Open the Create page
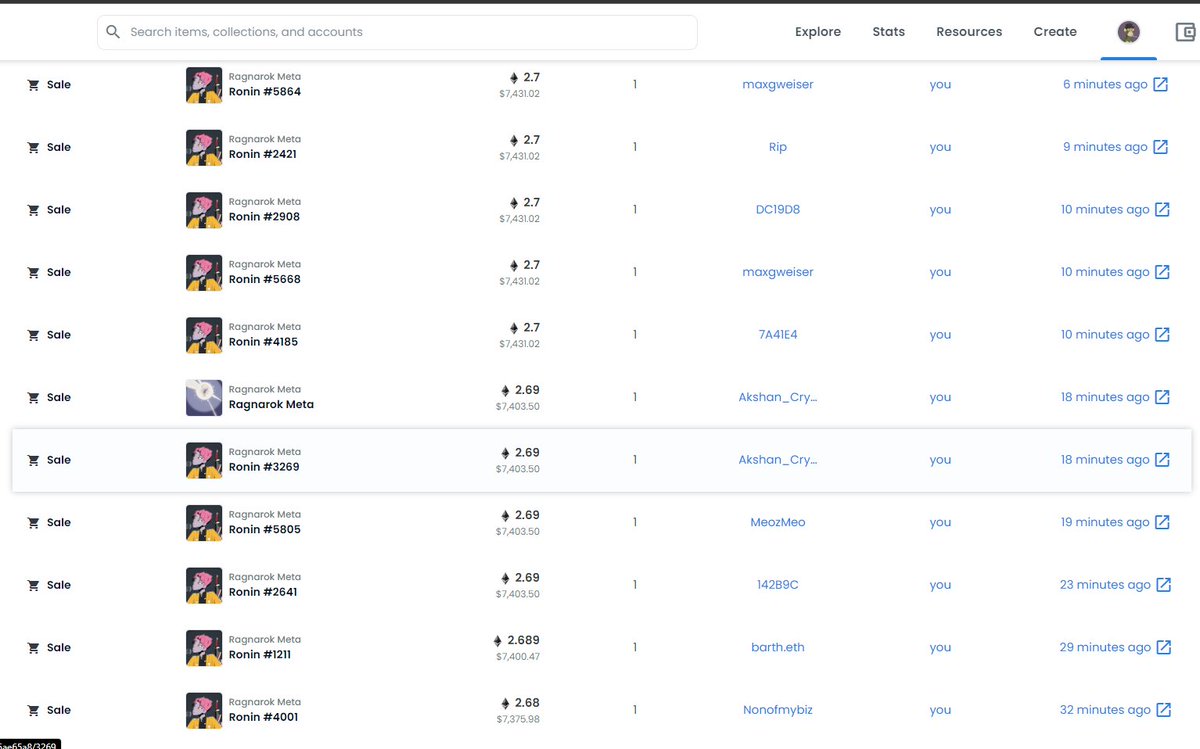Screen dimensions: 1200x749 [1055, 32]
